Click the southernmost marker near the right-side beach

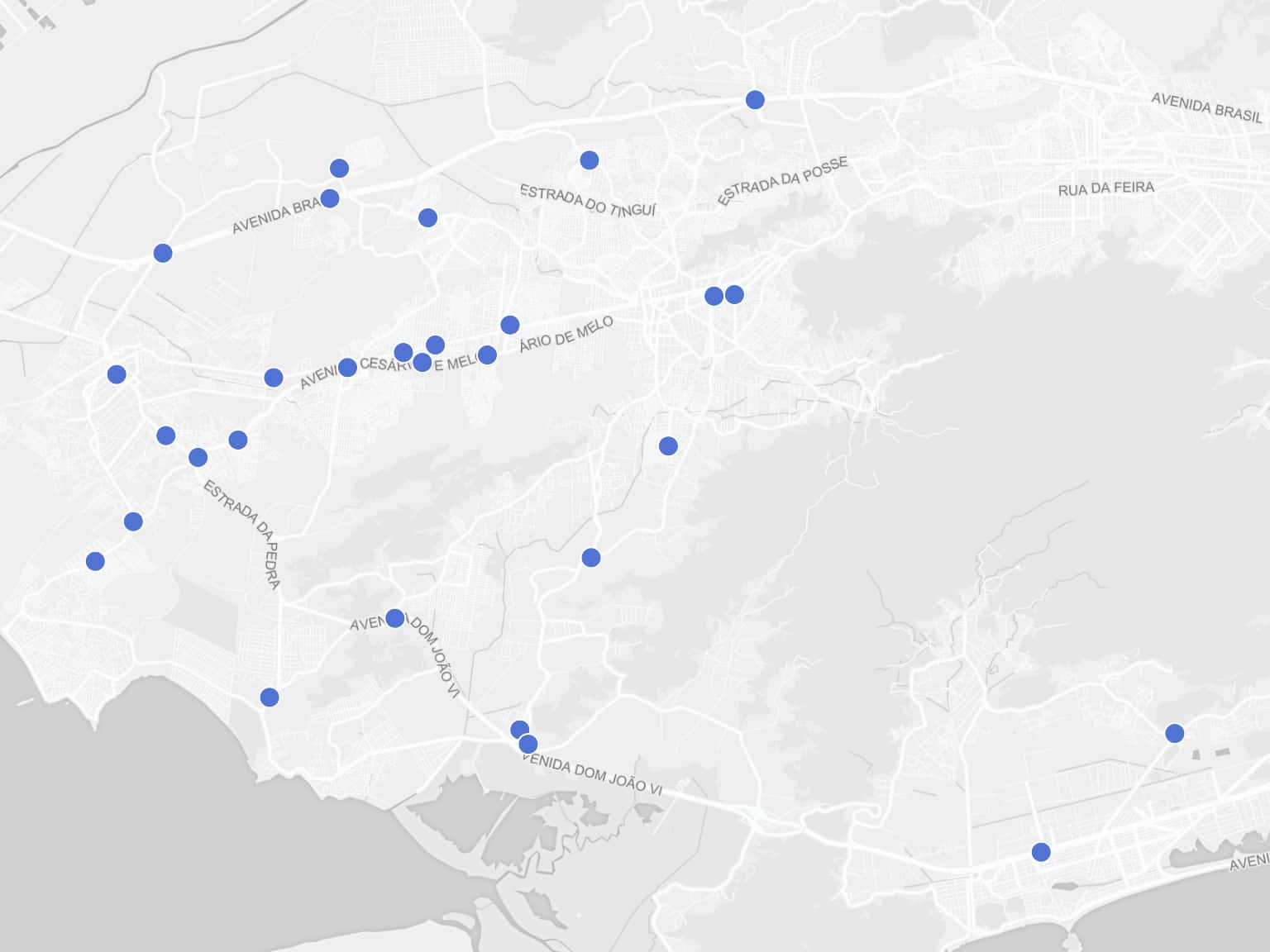[1041, 852]
